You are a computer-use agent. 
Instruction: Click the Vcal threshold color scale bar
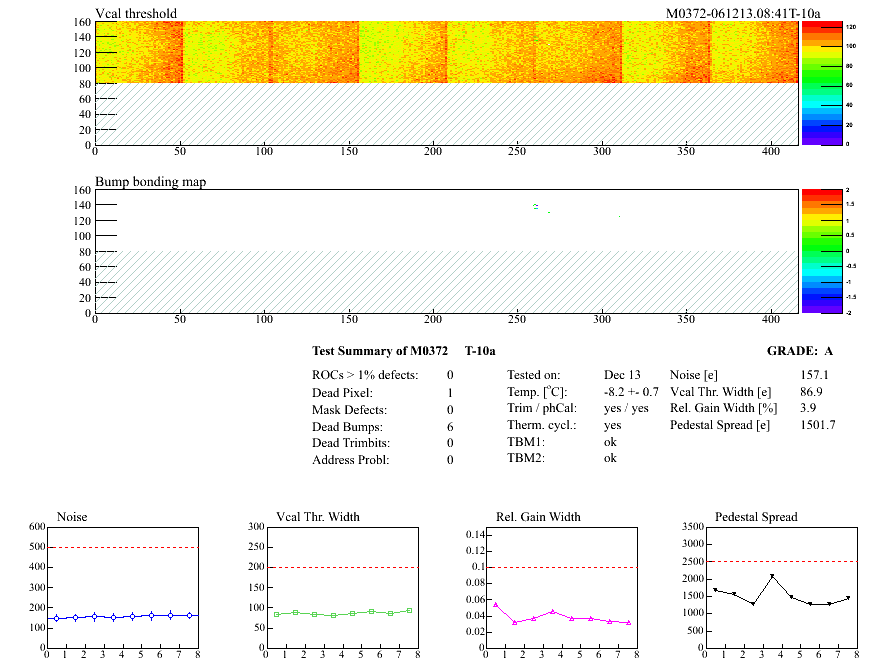tap(822, 83)
